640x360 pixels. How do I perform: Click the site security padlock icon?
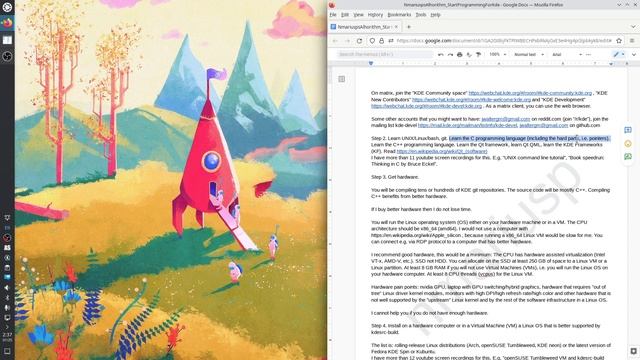(381, 41)
